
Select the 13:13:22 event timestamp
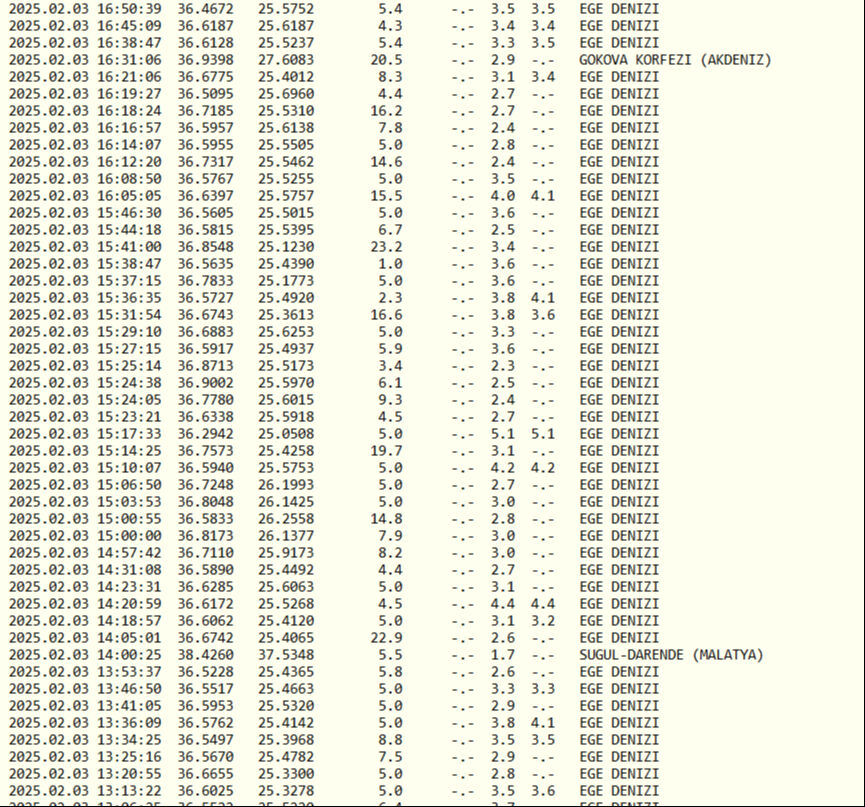pyautogui.click(x=130, y=790)
